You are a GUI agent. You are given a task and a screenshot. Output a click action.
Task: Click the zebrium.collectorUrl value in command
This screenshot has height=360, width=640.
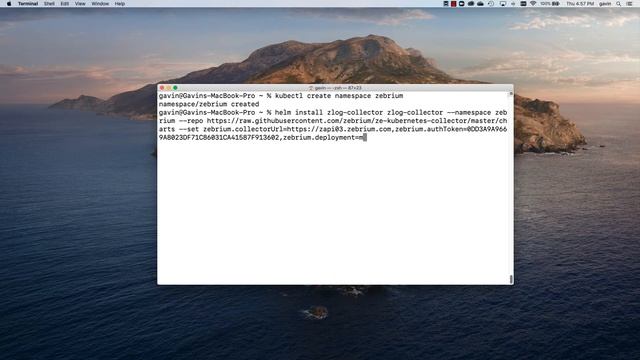[x=339, y=129]
